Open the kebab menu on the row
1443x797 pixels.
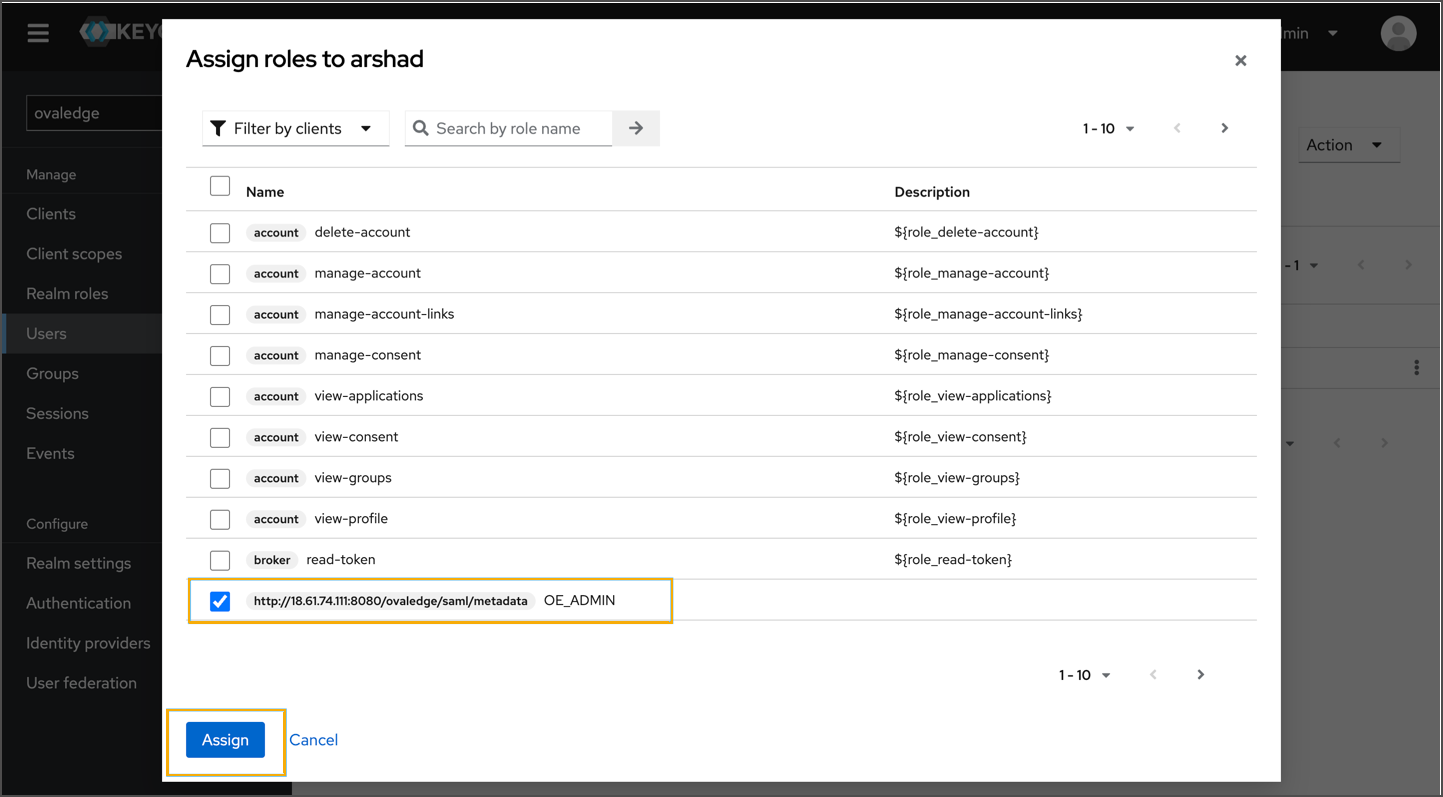pyautogui.click(x=1416, y=368)
